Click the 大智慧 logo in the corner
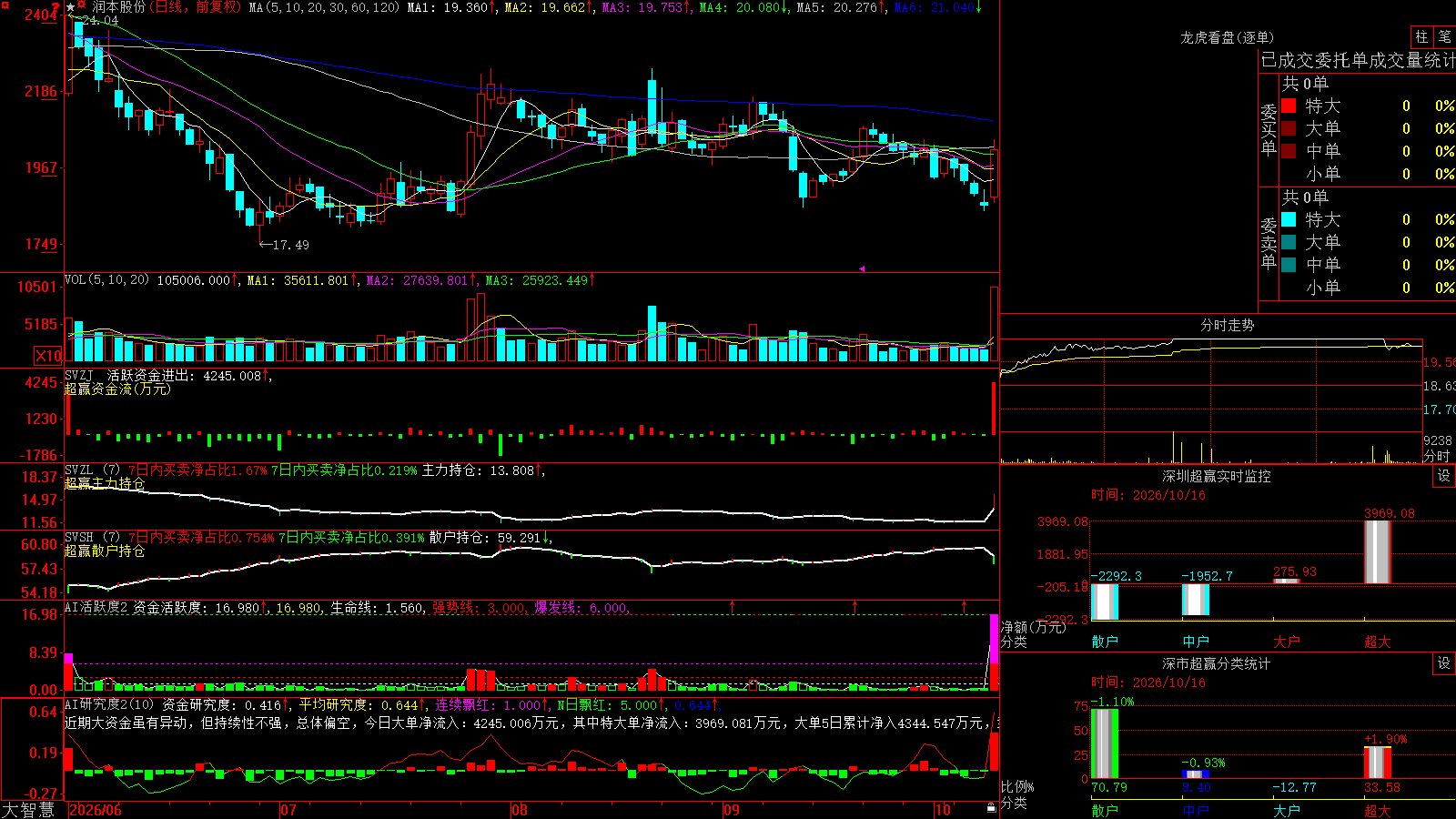 (28, 809)
